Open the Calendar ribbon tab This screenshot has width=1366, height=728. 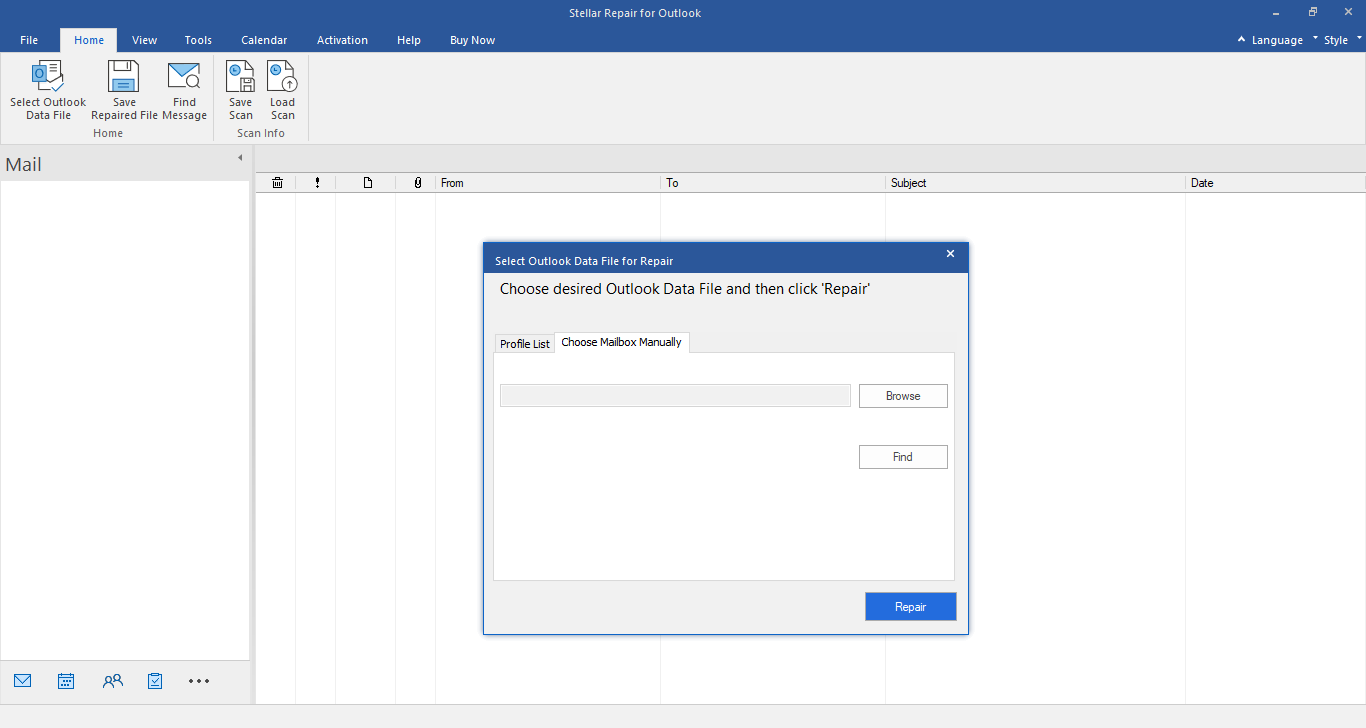(x=264, y=40)
